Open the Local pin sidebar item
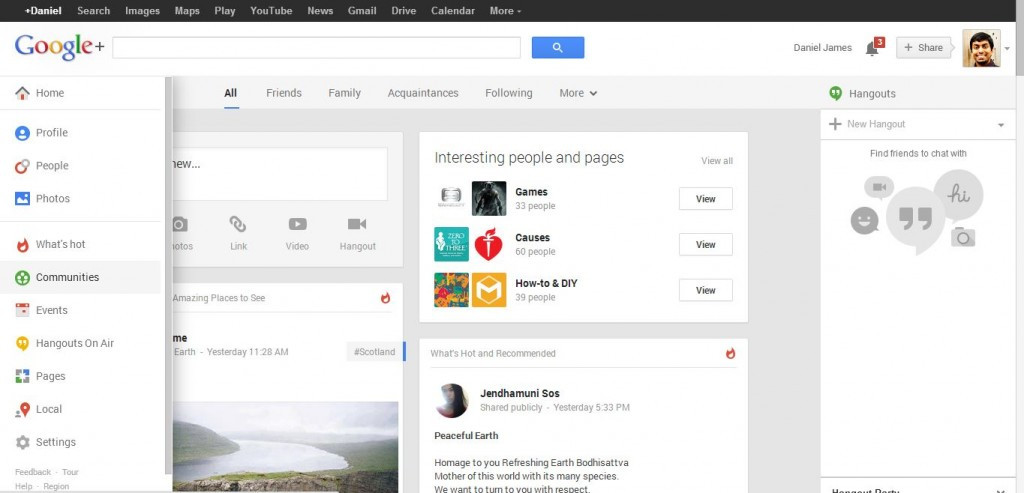This screenshot has height=493, width=1024. [x=80, y=409]
